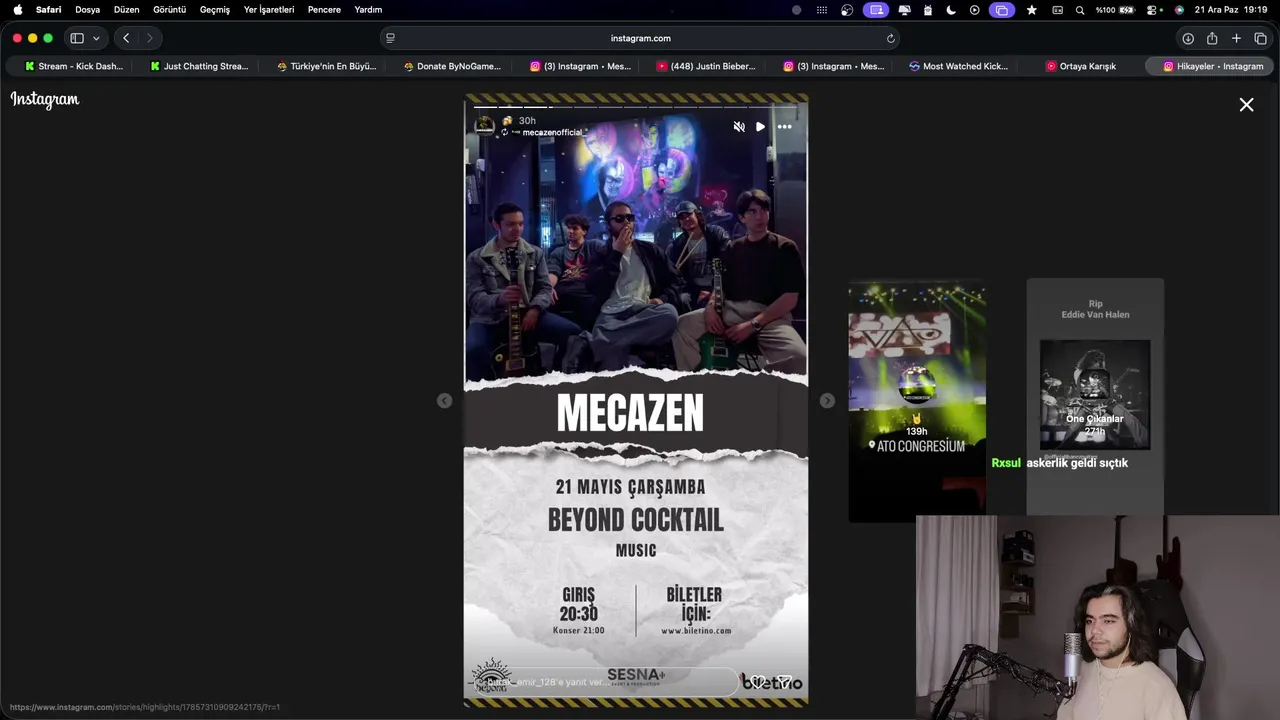The width and height of the screenshot is (1280, 720).
Task: Open the Düzen menu
Action: 127,10
